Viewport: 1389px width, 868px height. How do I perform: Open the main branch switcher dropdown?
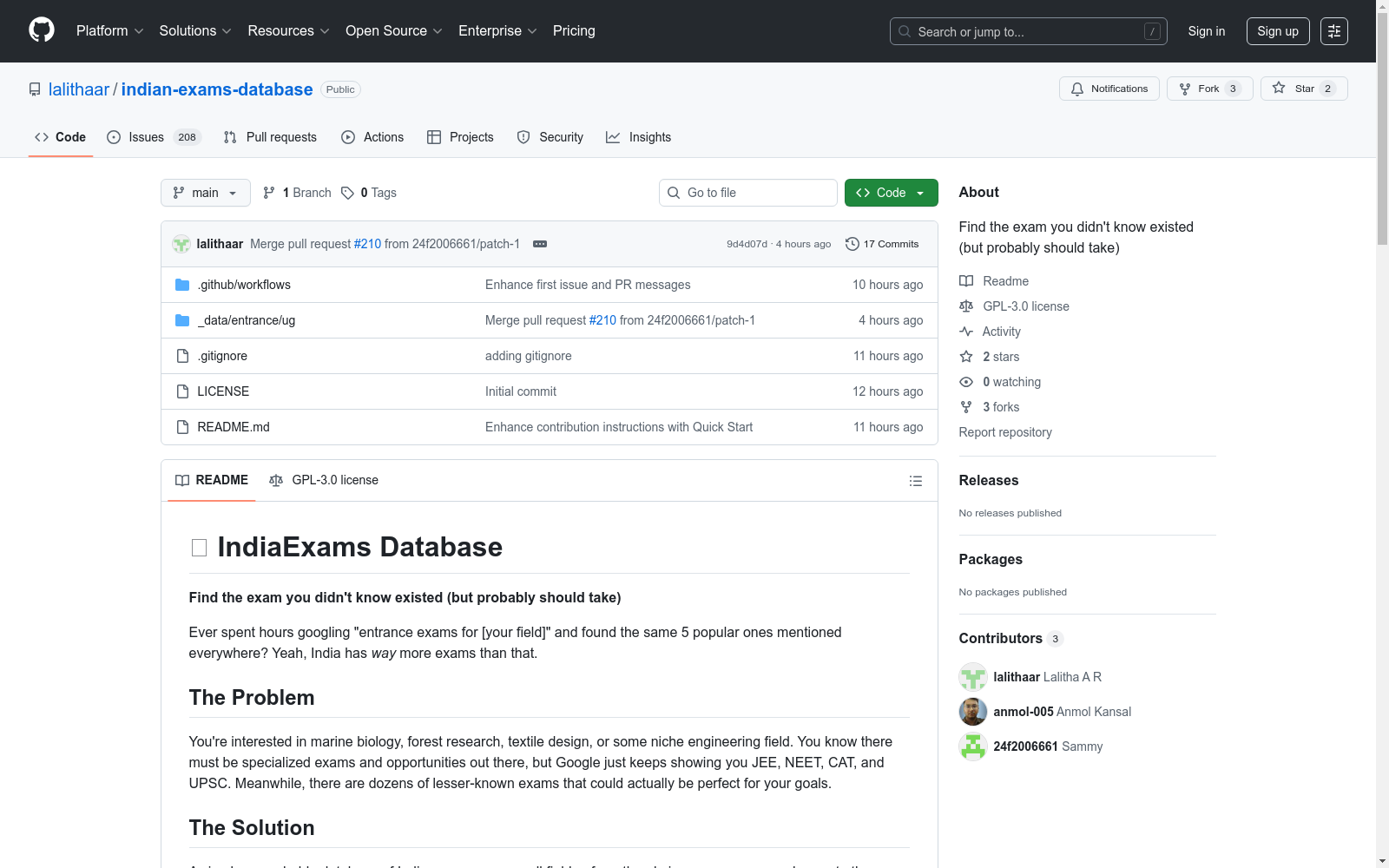click(x=206, y=193)
